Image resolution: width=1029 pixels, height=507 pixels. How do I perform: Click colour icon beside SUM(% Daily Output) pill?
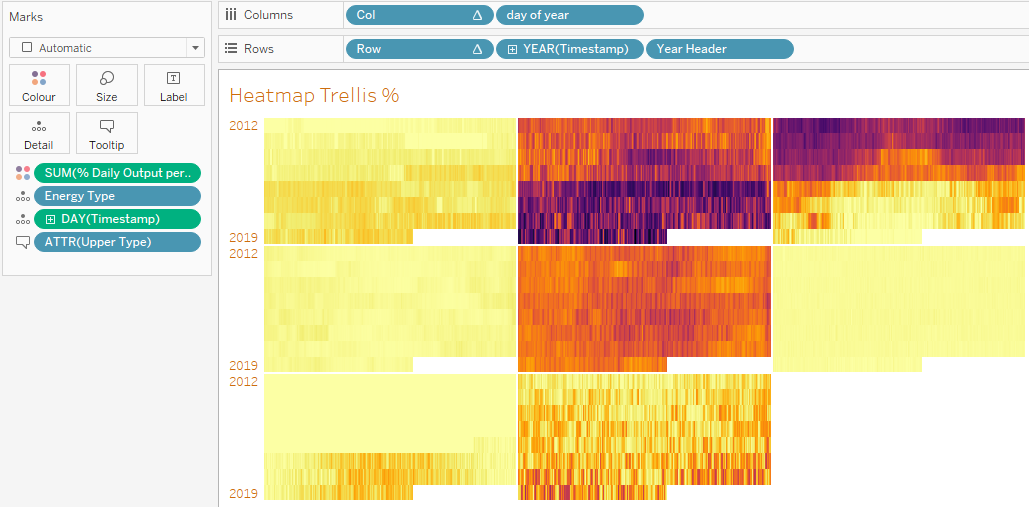[23, 173]
